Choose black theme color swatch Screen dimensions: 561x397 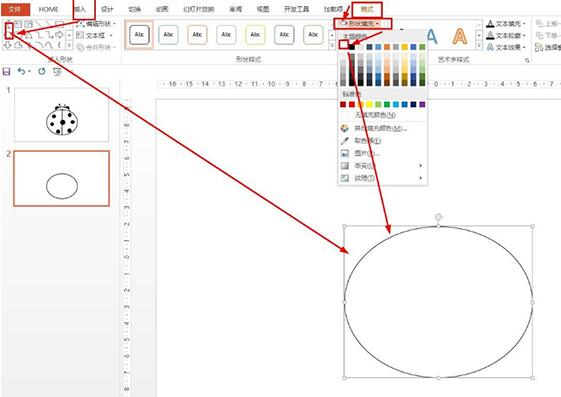(352, 46)
